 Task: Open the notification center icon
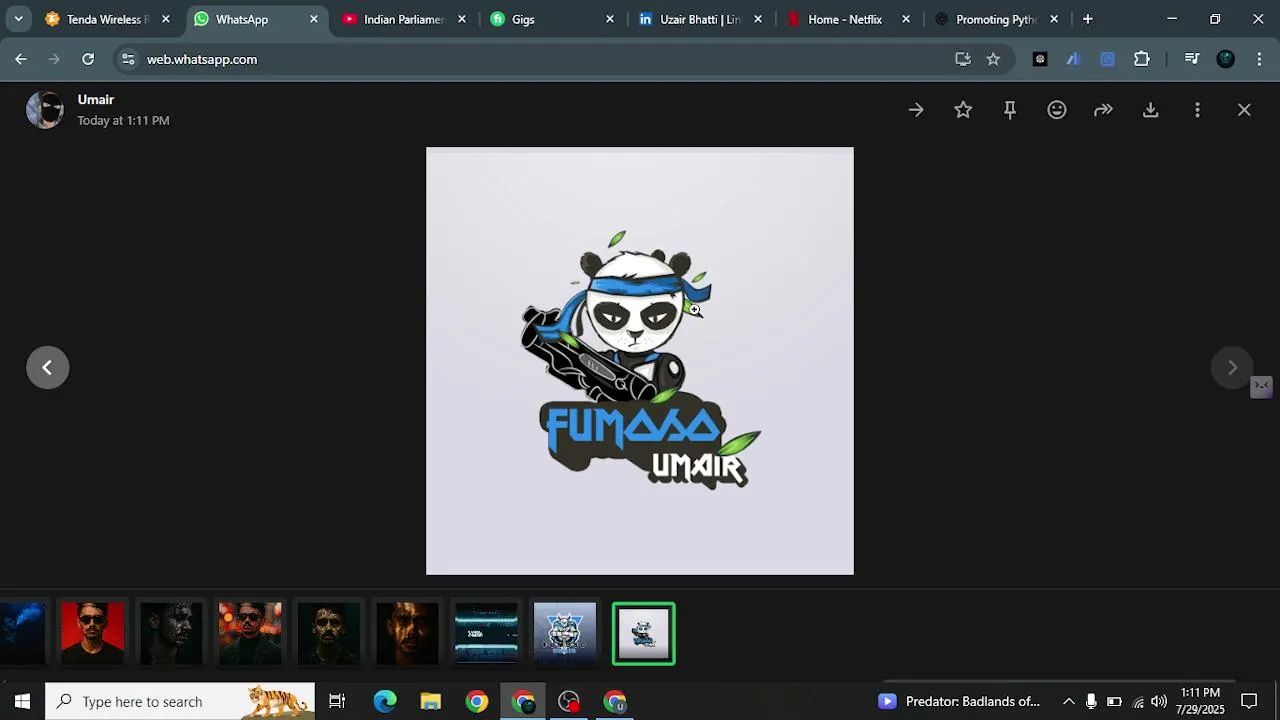[x=1249, y=701]
